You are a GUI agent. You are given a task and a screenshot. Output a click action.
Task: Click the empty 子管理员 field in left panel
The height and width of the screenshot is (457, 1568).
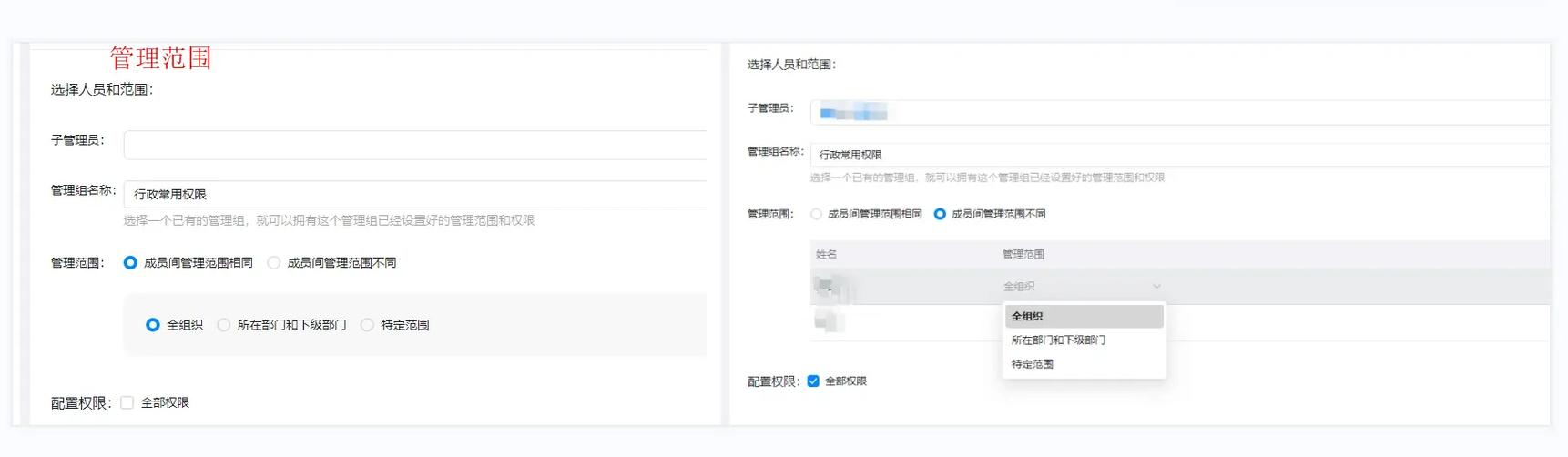point(415,145)
